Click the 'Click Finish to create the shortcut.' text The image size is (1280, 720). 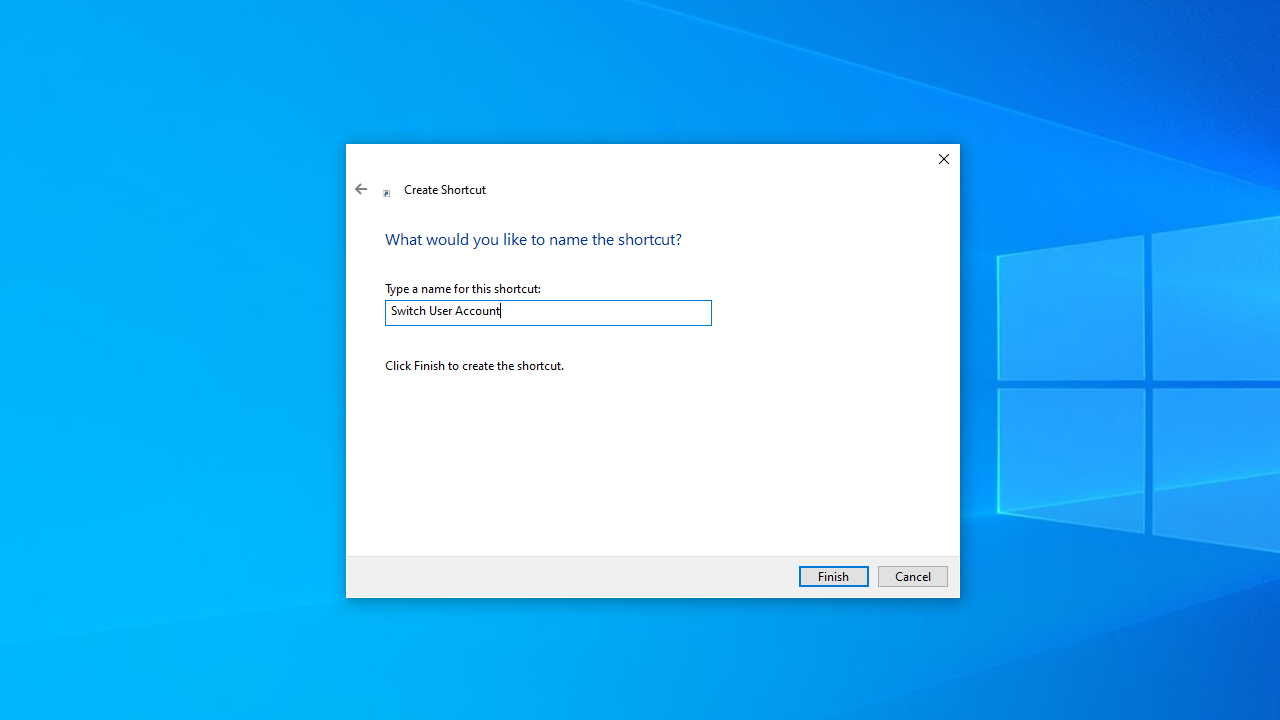[474, 365]
